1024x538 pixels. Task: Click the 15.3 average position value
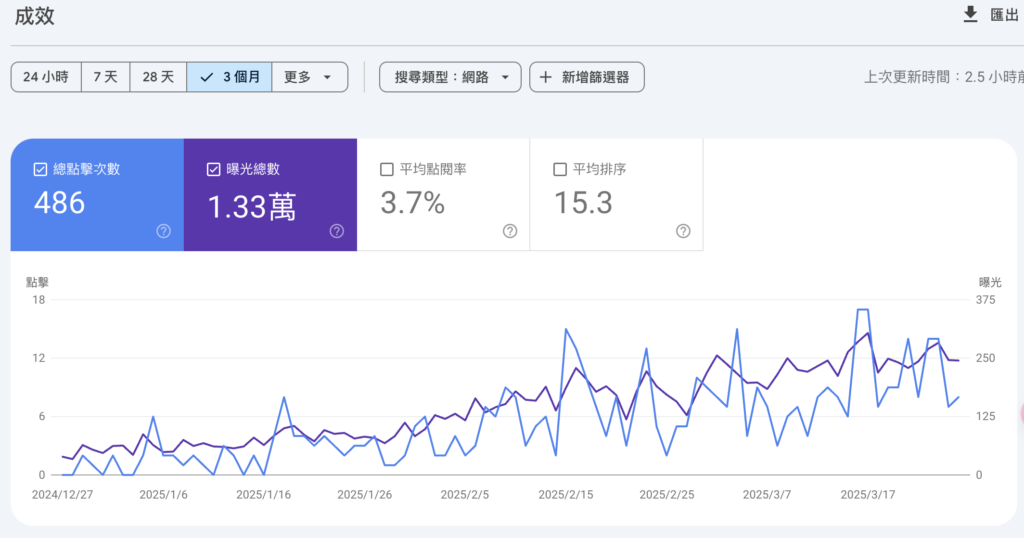583,203
